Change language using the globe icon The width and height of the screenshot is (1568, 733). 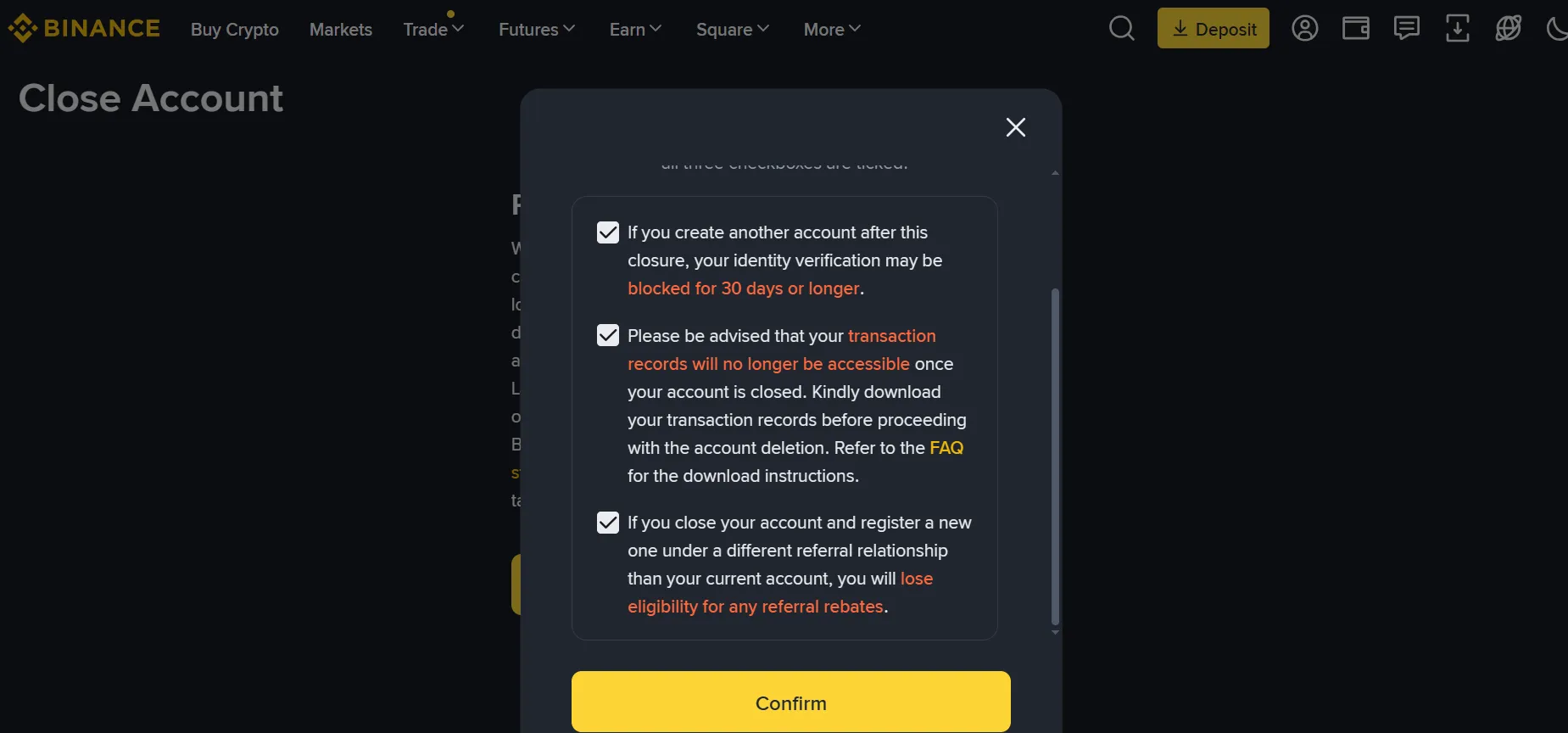pos(1509,28)
